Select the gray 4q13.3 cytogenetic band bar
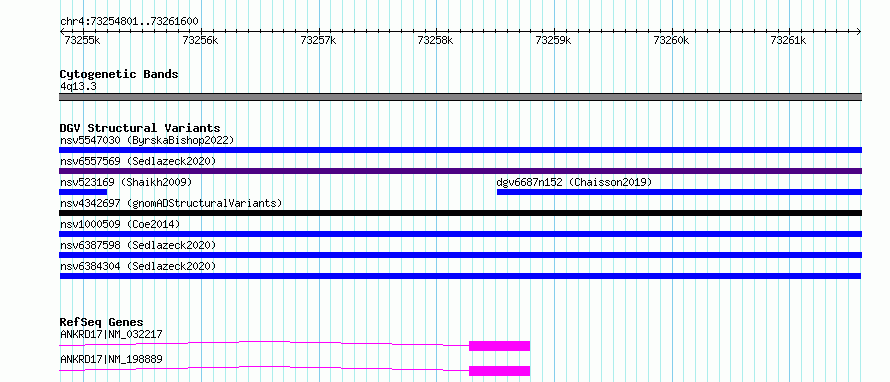The width and height of the screenshot is (890, 382). (x=460, y=97)
